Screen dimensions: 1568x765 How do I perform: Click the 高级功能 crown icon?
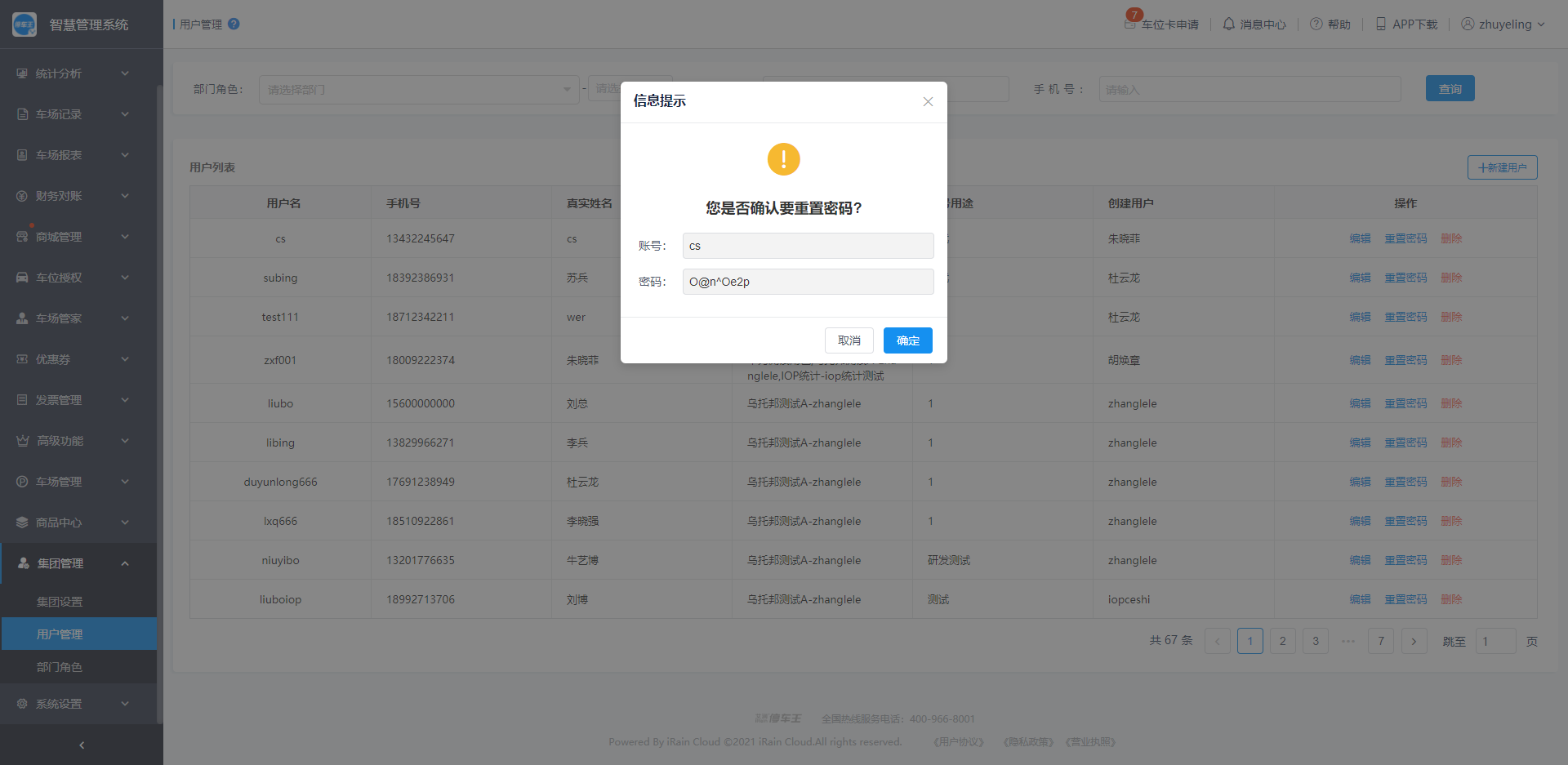coord(22,441)
